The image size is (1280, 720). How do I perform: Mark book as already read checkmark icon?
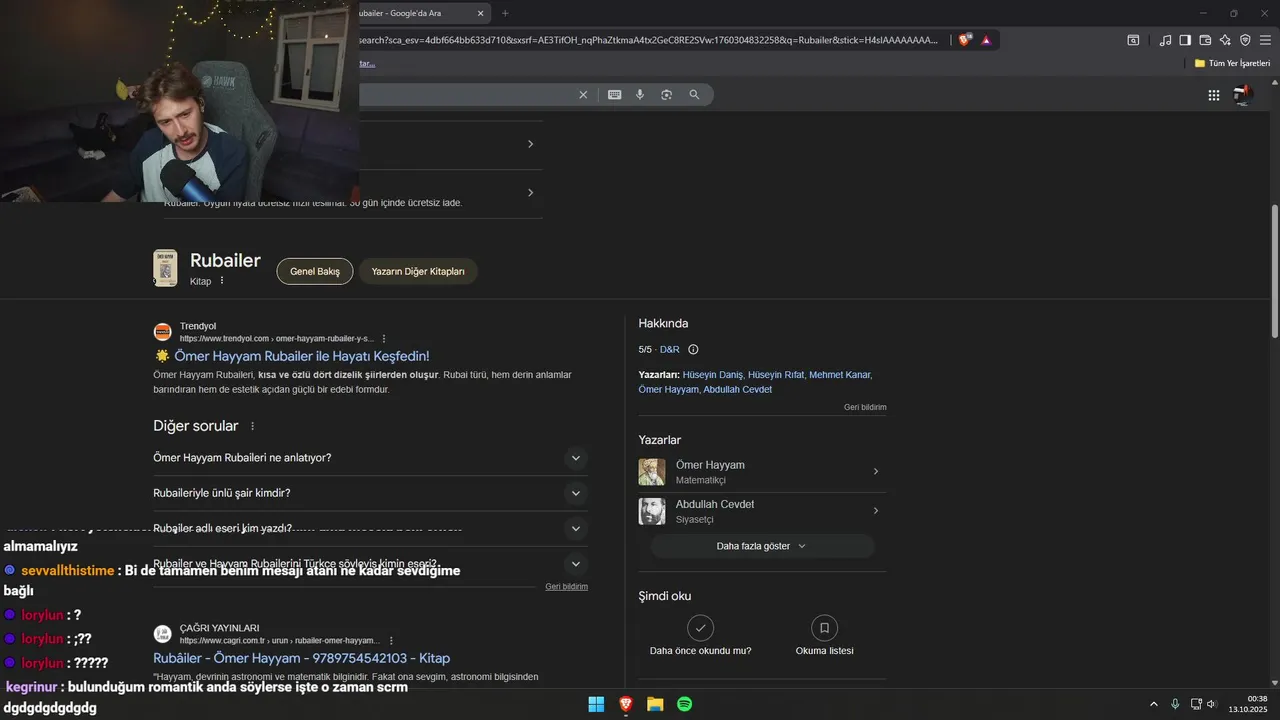[700, 628]
